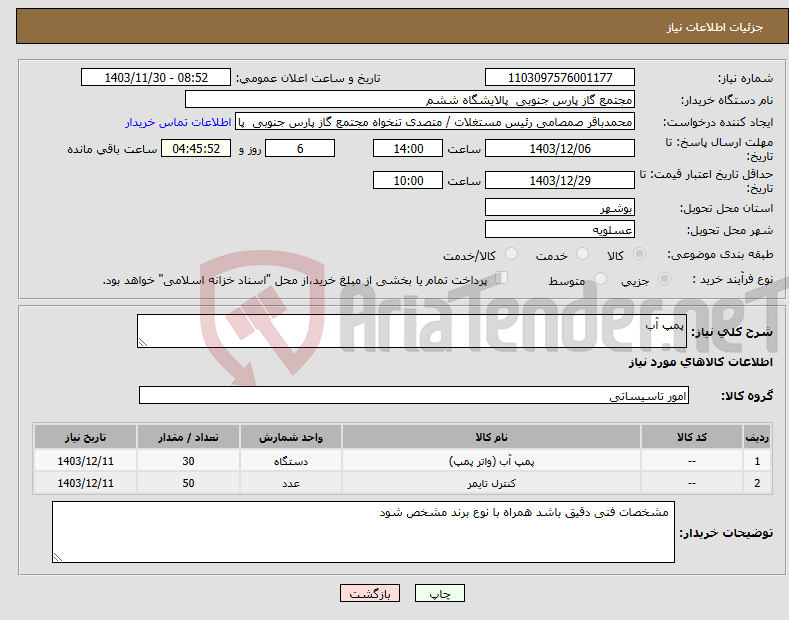The image size is (789, 620).
Task: Click the resize handle of description textarea
Action: 143,342
